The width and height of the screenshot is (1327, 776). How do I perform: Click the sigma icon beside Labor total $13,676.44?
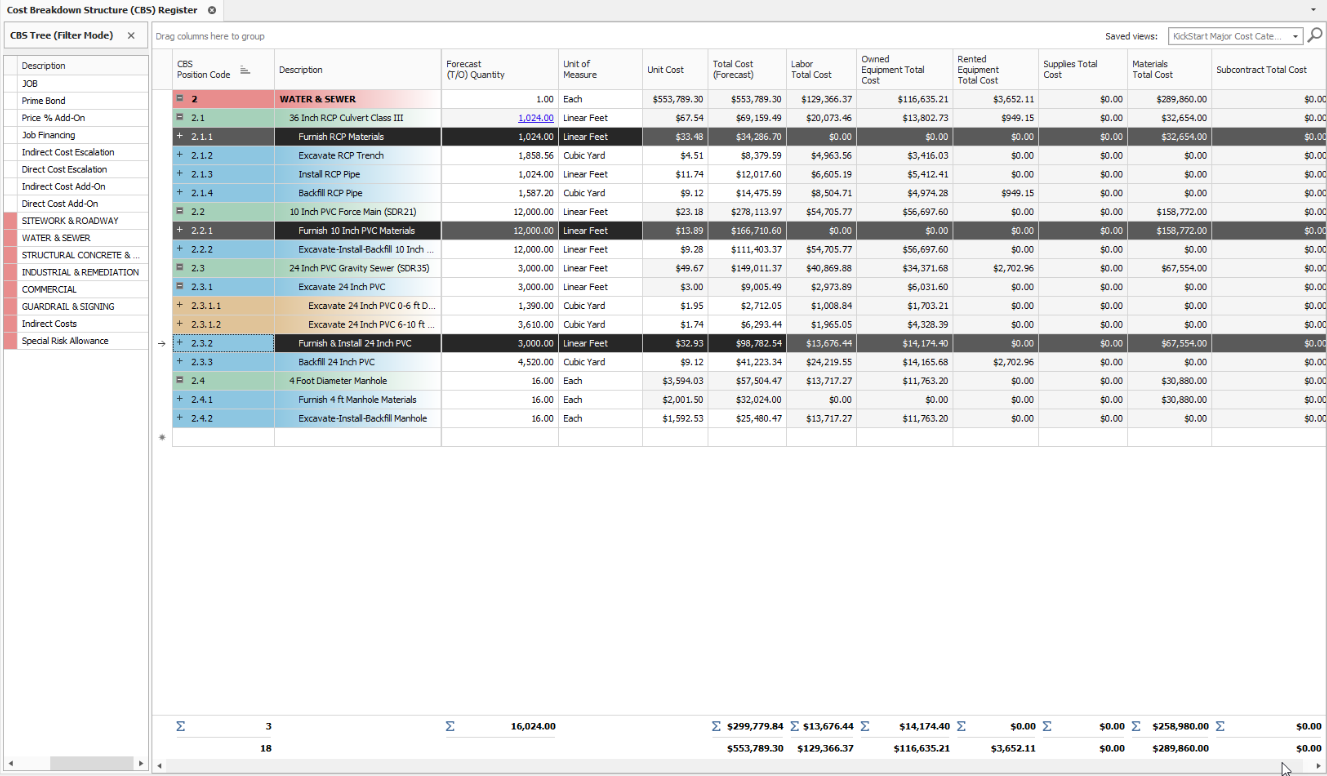(x=795, y=726)
